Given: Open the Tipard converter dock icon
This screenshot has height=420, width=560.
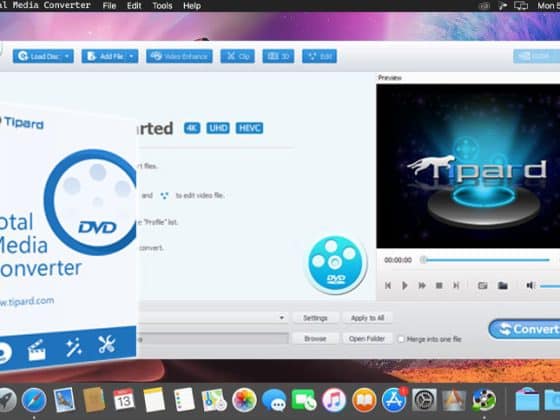Looking at the screenshot, I should coord(484,400).
